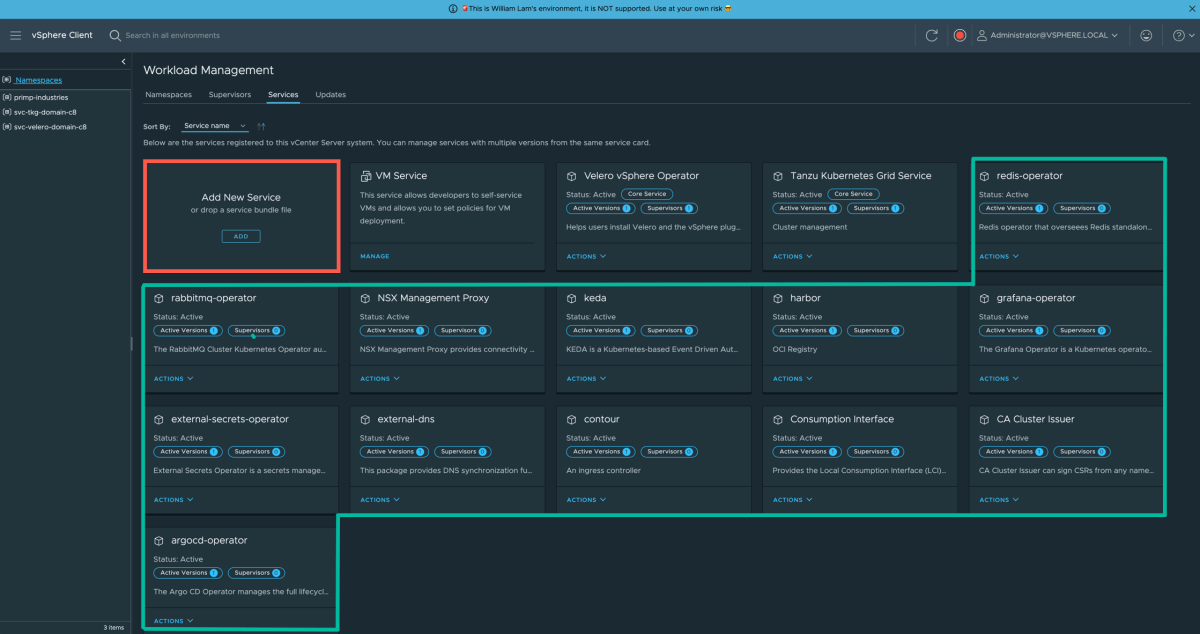Open the hamburger navigation menu
The width and height of the screenshot is (1200, 634).
pyautogui.click(x=15, y=35)
